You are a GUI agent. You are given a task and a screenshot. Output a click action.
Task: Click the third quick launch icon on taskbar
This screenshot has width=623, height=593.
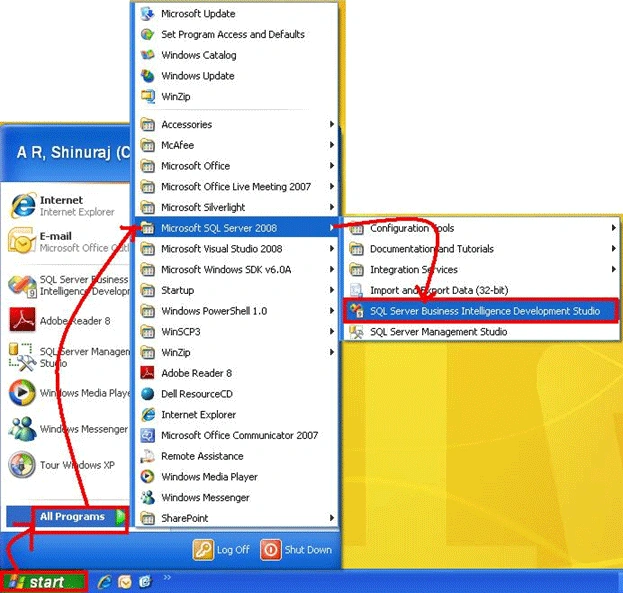click(145, 582)
